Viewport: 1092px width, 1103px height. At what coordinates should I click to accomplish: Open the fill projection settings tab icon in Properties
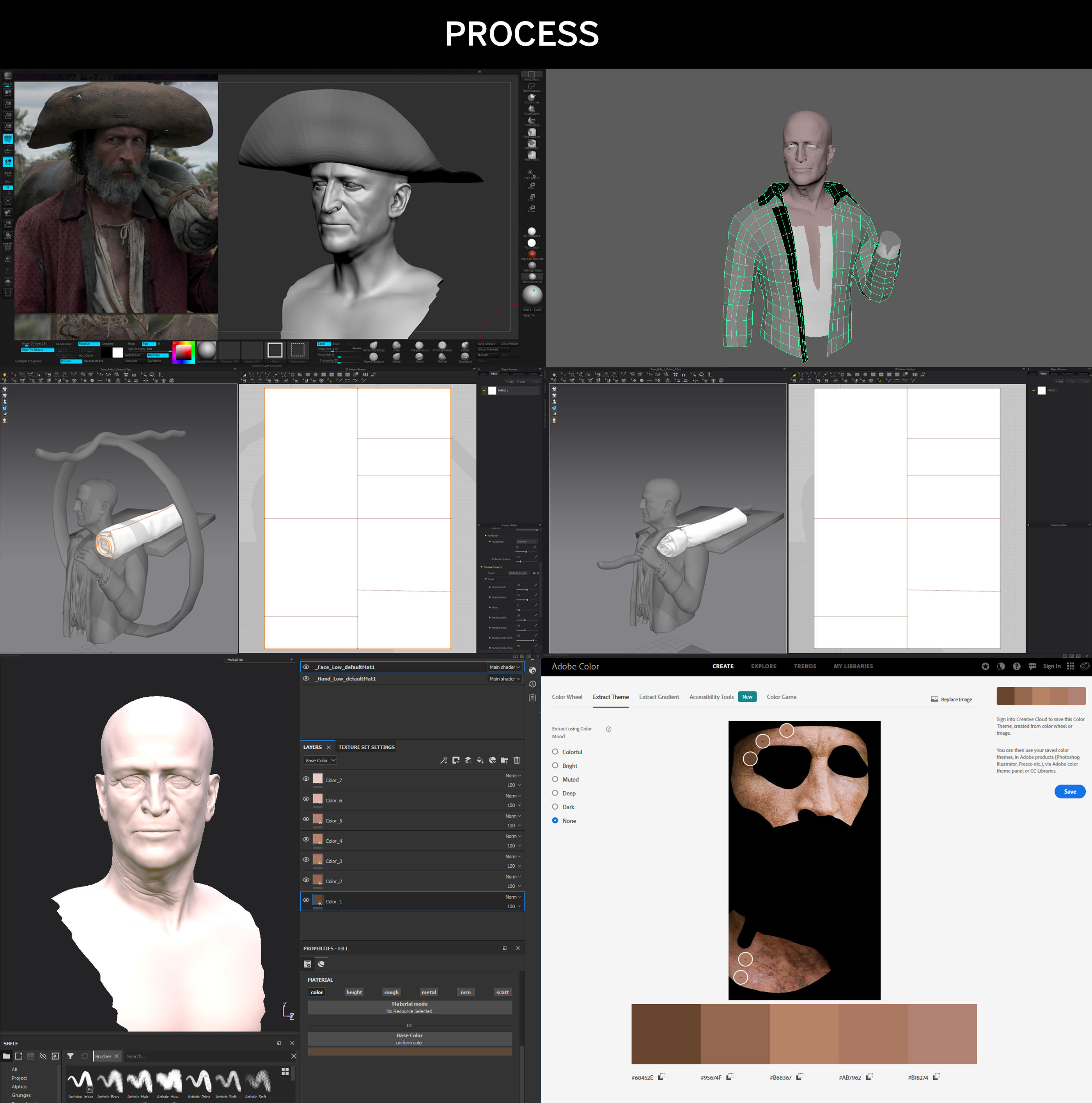point(308,964)
